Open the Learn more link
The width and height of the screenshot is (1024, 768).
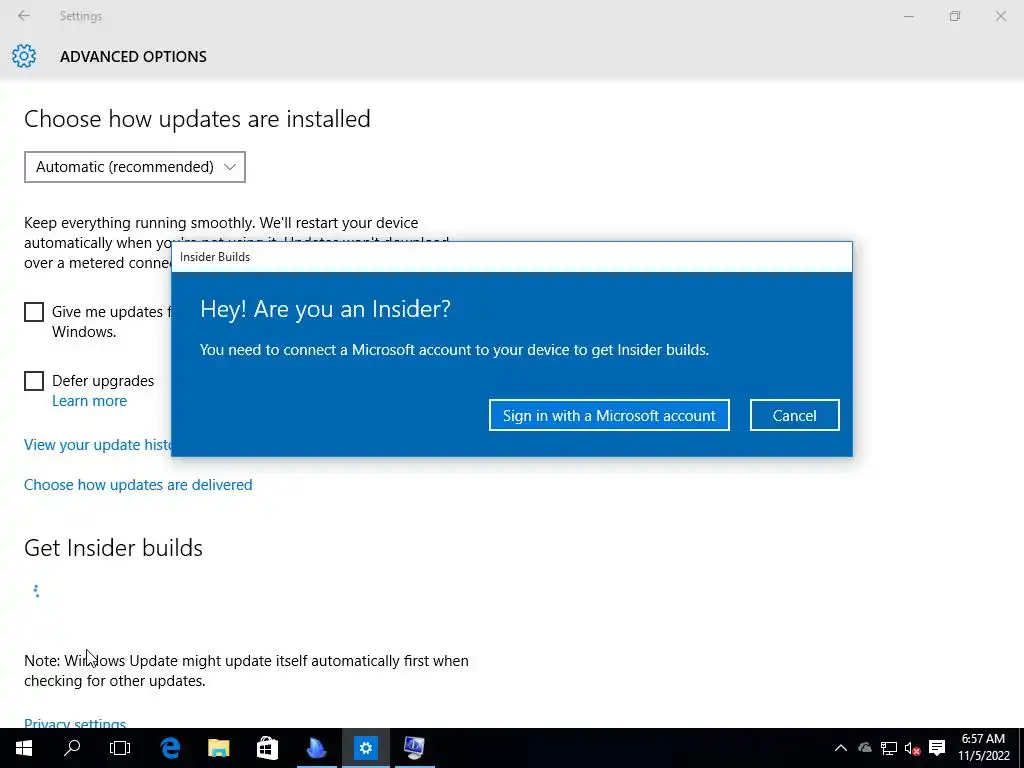coord(89,401)
